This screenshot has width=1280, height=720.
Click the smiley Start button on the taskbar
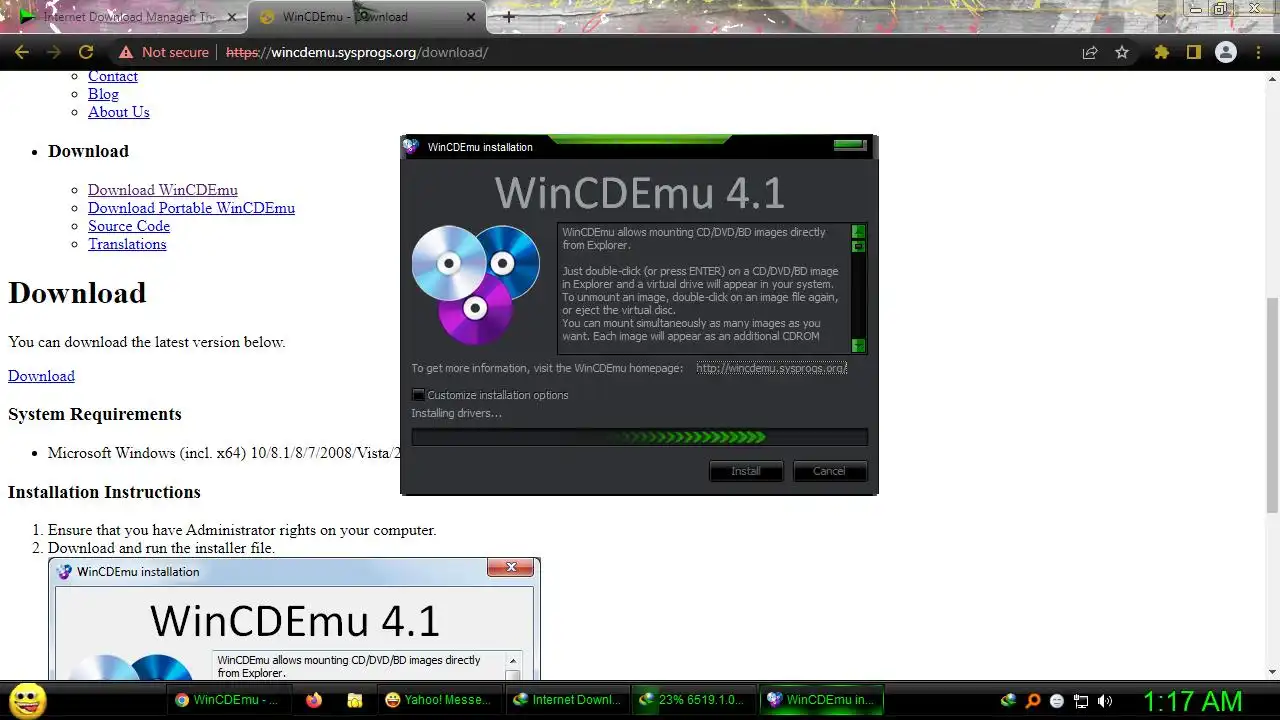click(28, 700)
